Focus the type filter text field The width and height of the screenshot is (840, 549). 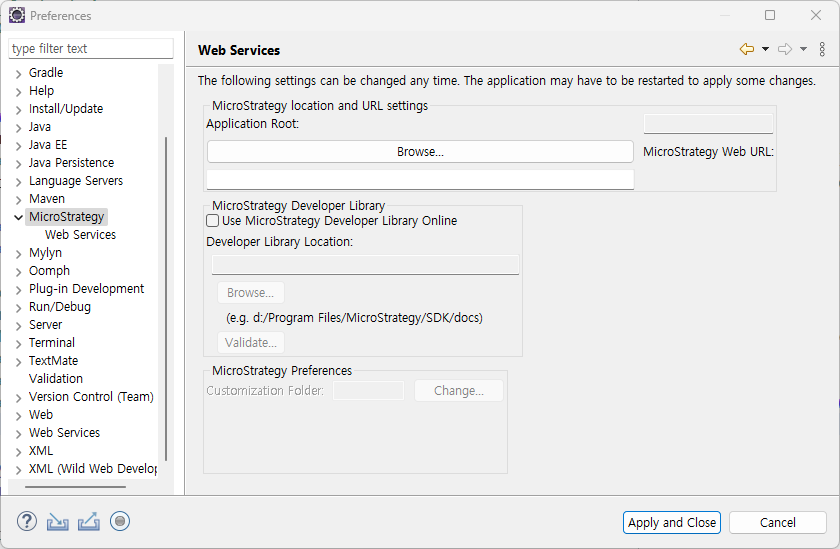tap(91, 48)
